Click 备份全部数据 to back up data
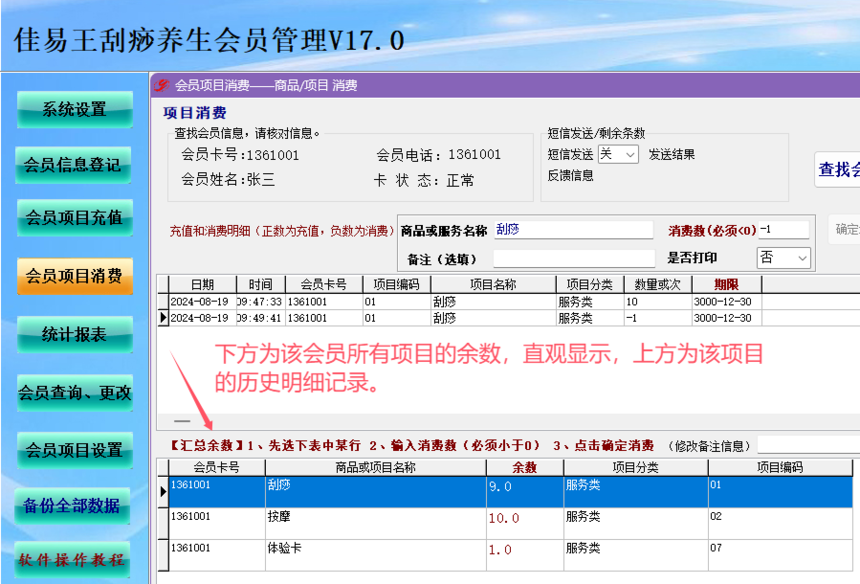860x584 pixels. pyautogui.click(x=72, y=506)
